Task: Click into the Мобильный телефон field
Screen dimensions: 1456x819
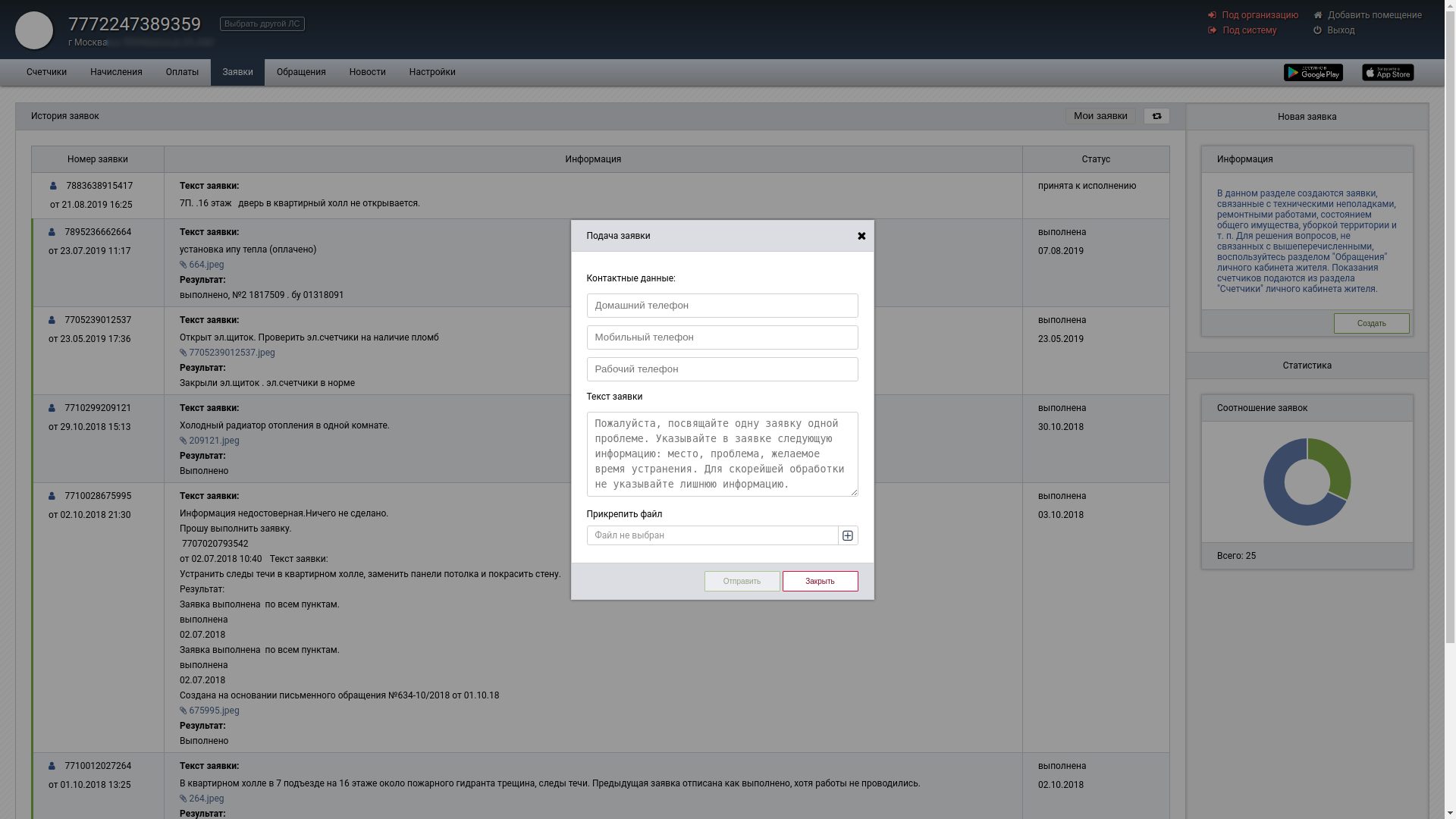Action: pyautogui.click(x=722, y=337)
